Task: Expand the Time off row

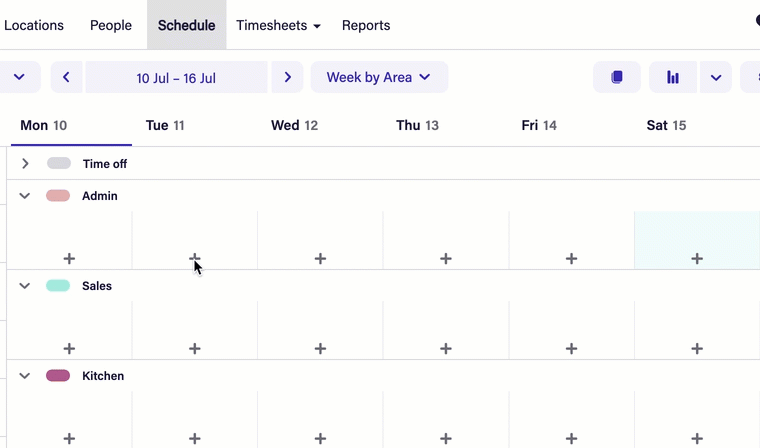Action: [x=25, y=163]
